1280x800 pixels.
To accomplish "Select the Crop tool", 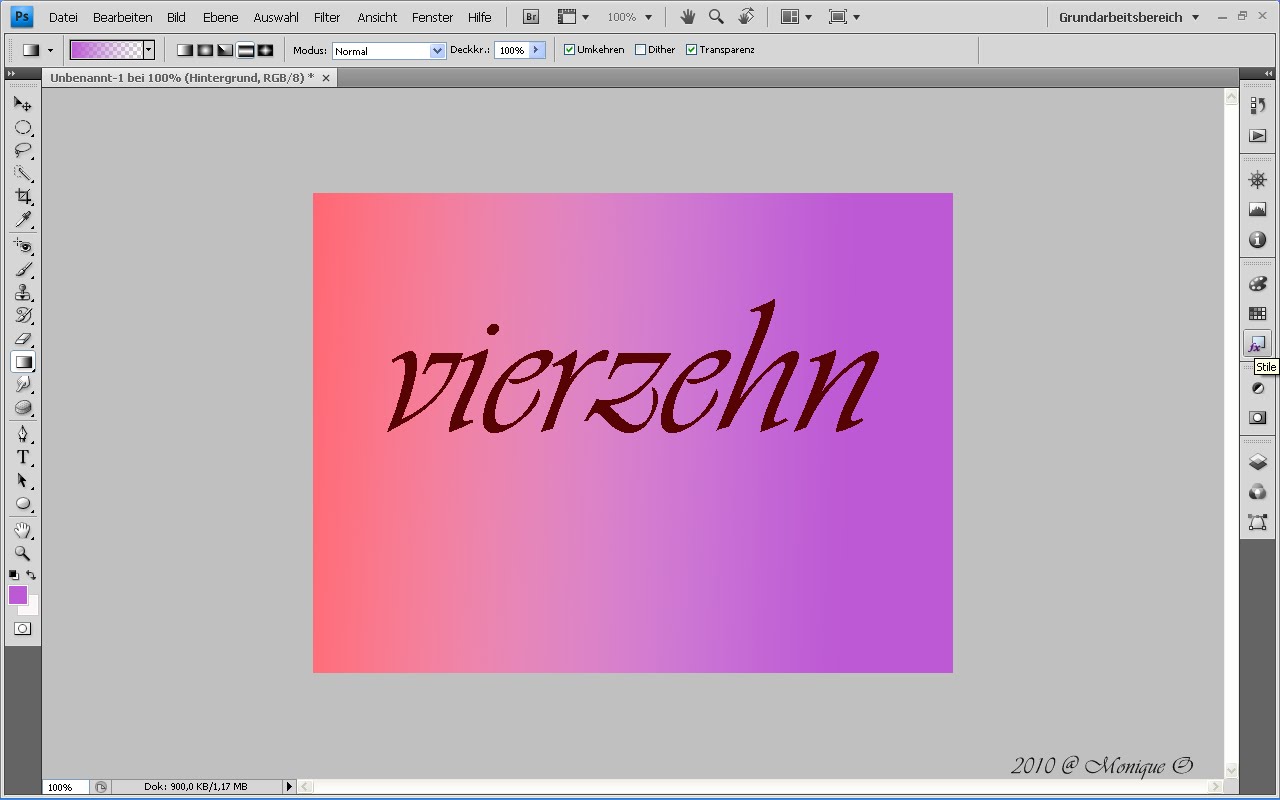I will click(x=22, y=197).
